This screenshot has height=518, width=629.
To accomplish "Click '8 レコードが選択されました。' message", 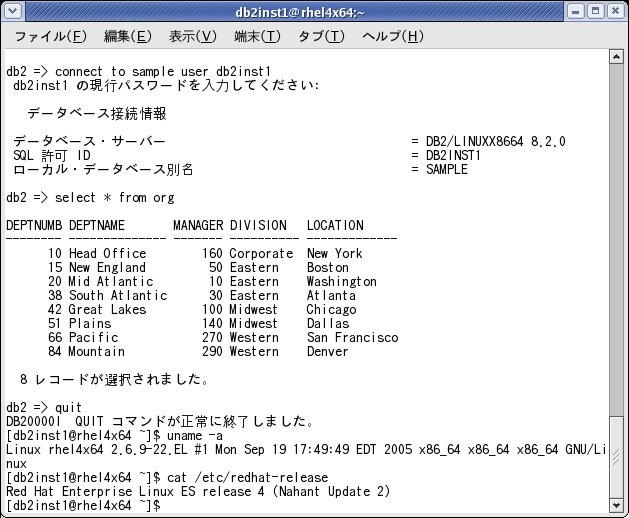I will pyautogui.click(x=114, y=380).
